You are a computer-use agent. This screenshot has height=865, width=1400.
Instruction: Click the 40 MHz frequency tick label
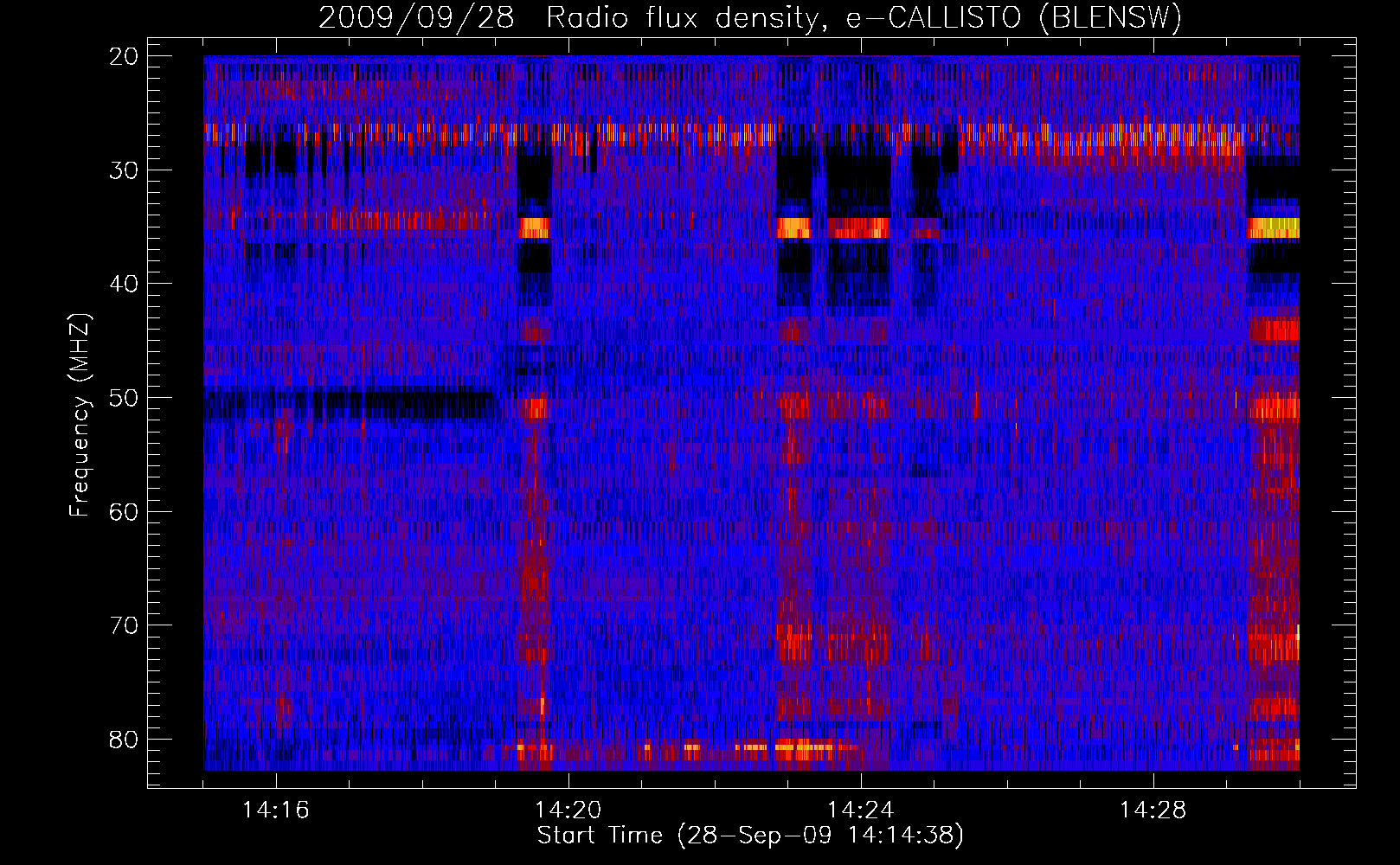click(x=124, y=284)
